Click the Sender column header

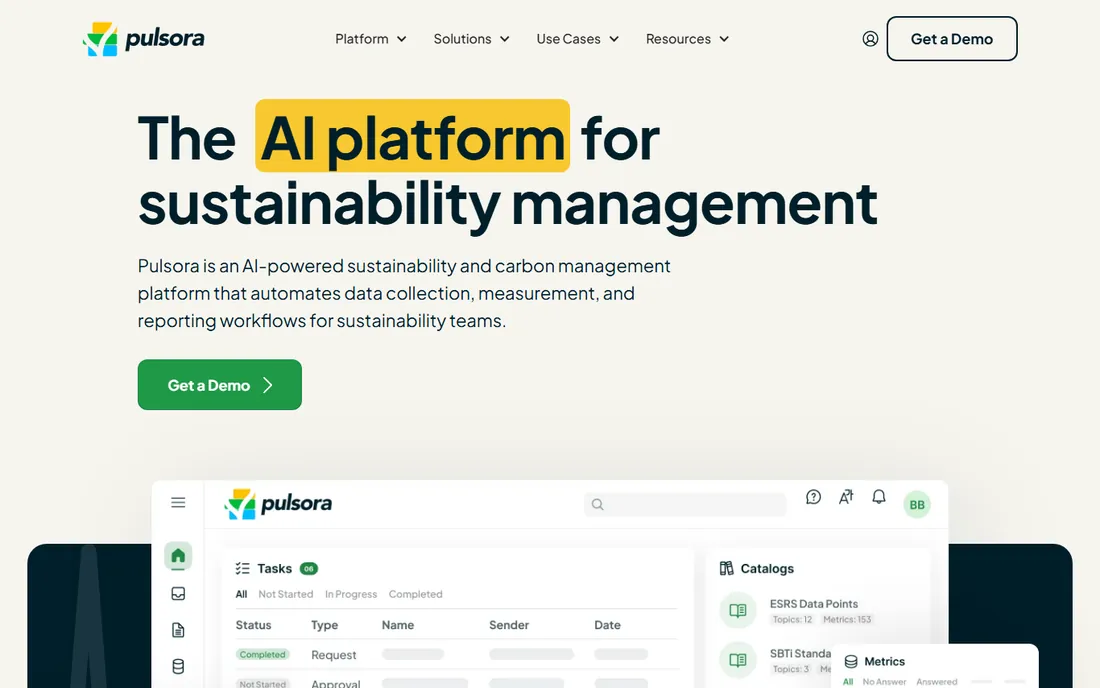click(x=509, y=625)
